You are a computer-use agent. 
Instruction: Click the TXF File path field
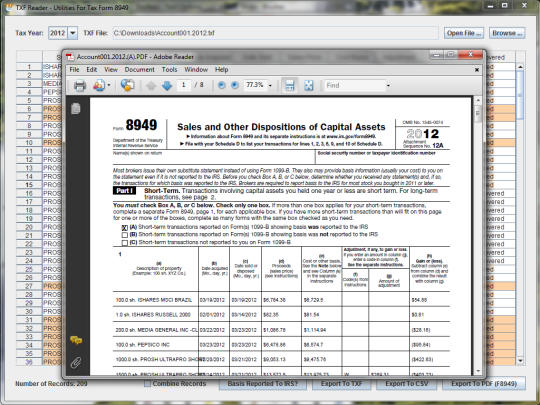coord(275,33)
